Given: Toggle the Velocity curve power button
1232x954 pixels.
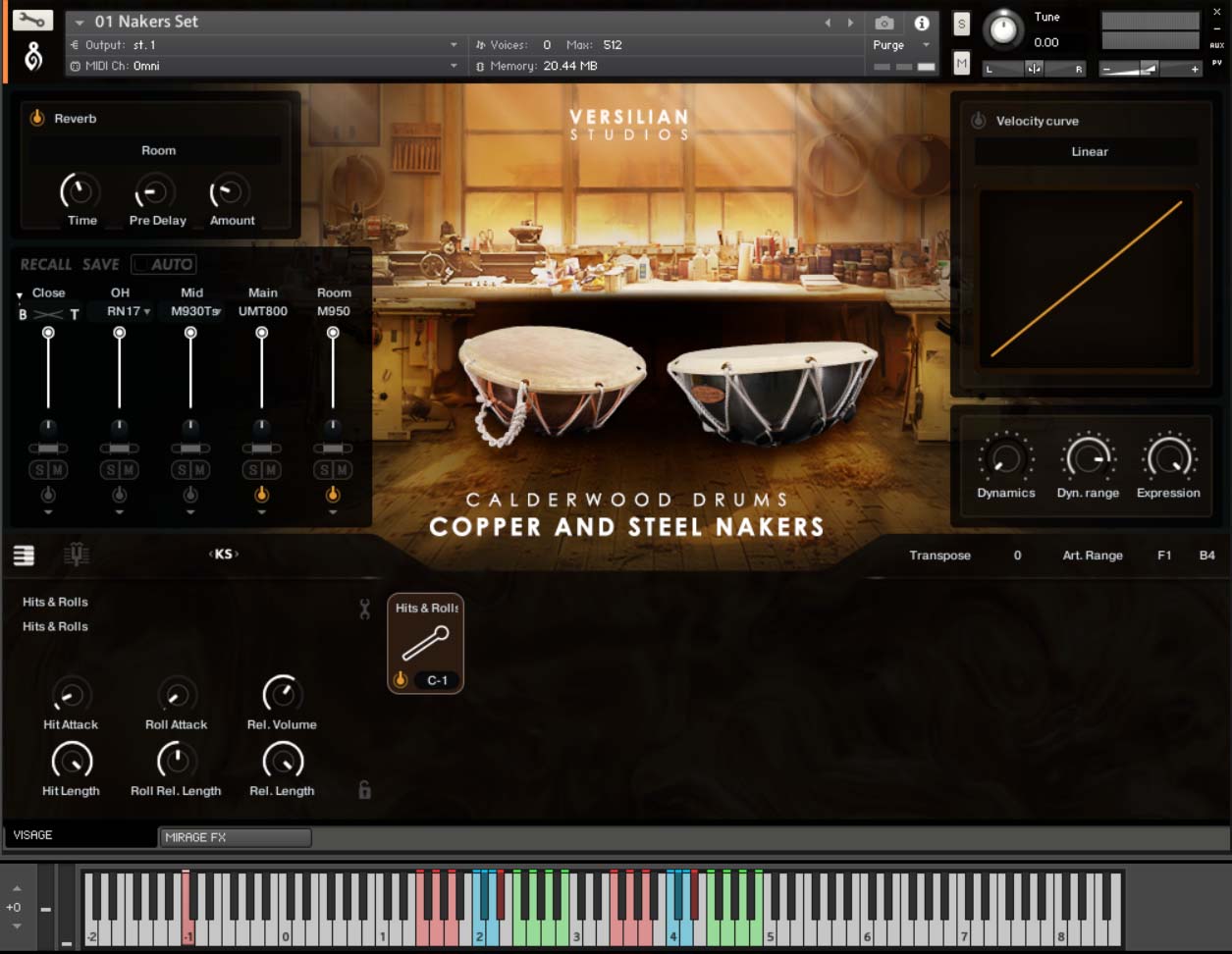Looking at the screenshot, I should point(978,121).
